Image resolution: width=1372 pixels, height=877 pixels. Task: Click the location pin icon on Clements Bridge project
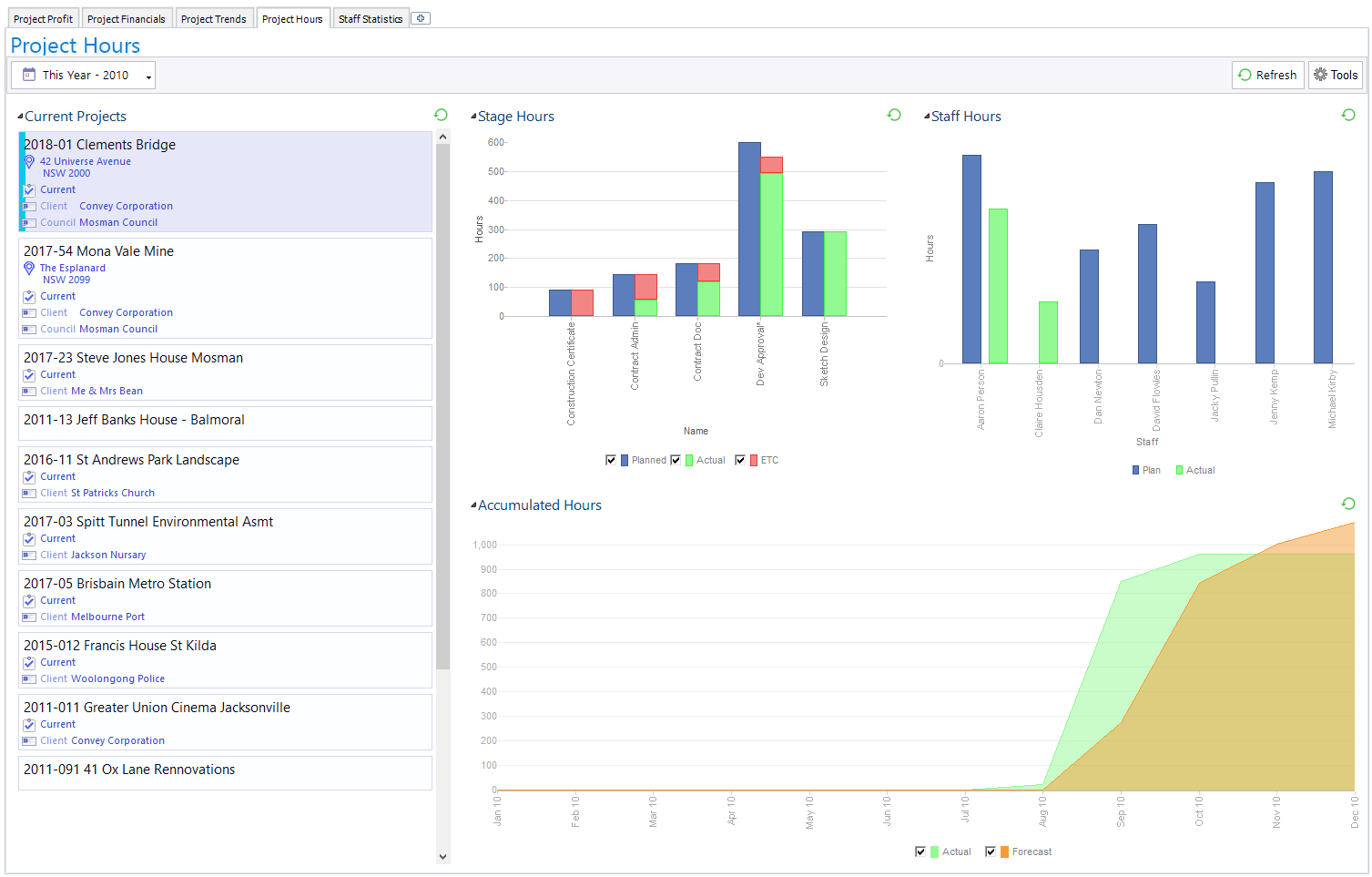pos(28,161)
